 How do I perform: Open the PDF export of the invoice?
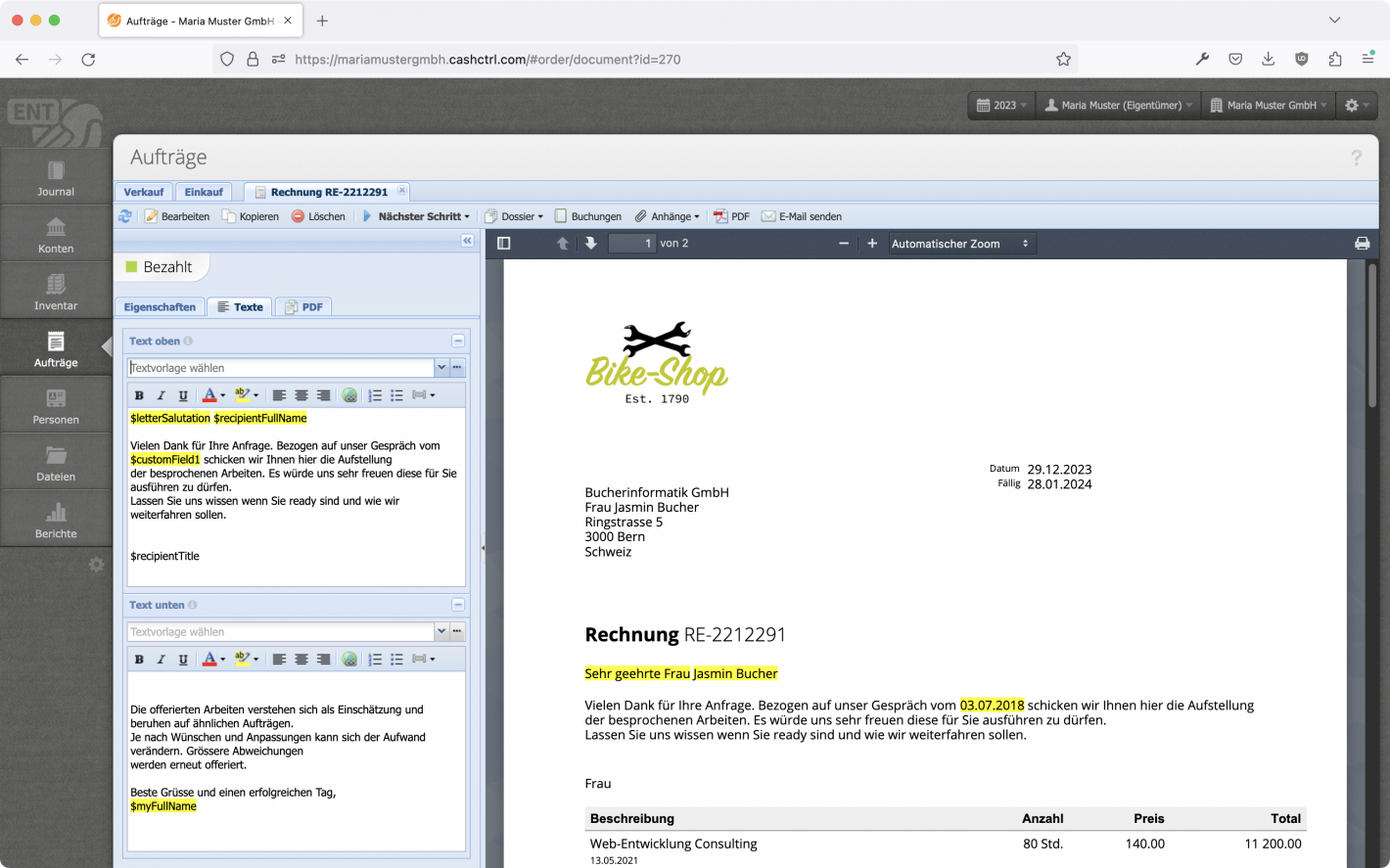730,216
